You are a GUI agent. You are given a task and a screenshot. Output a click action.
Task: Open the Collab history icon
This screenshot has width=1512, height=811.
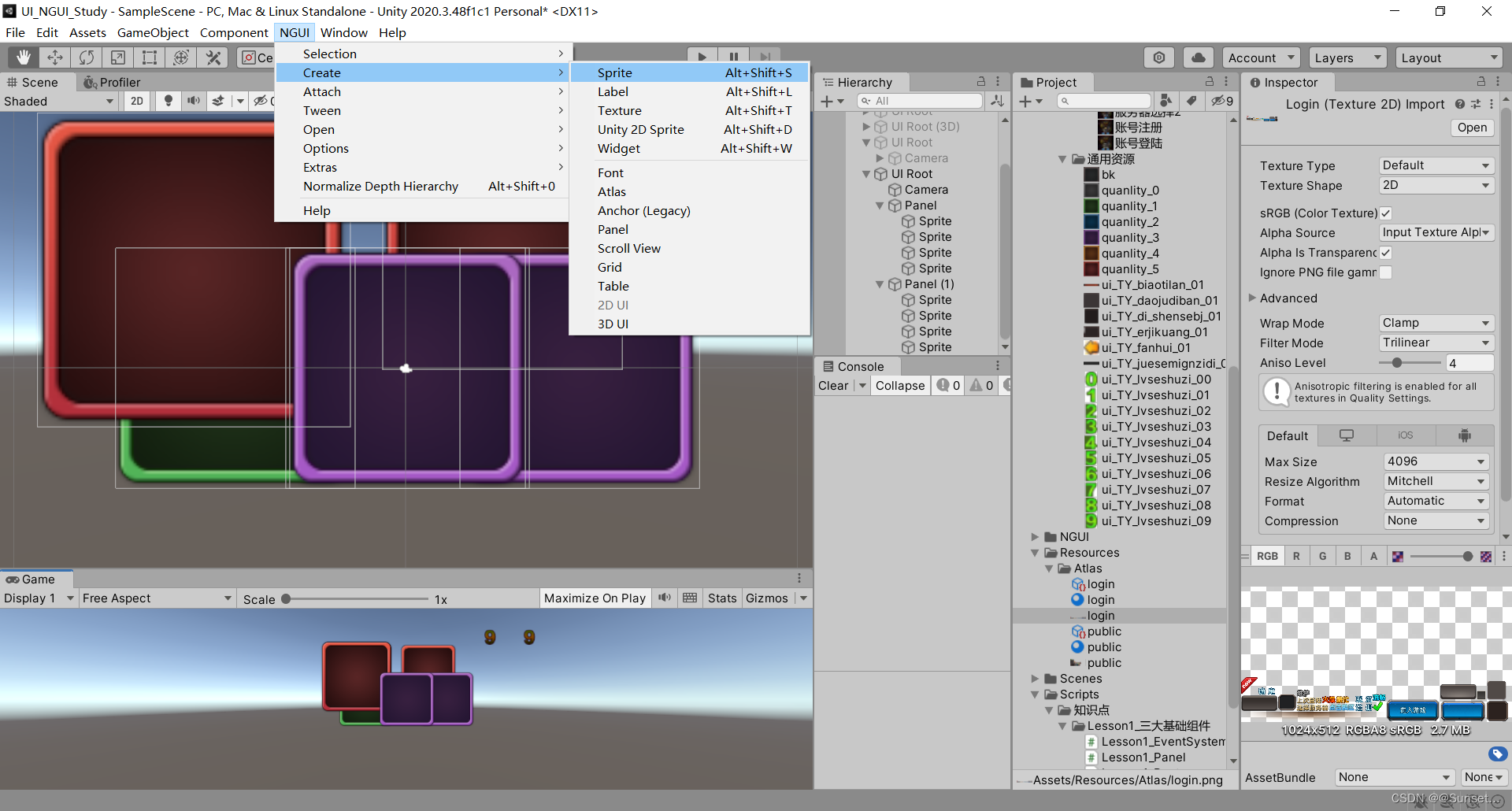[x=1159, y=57]
